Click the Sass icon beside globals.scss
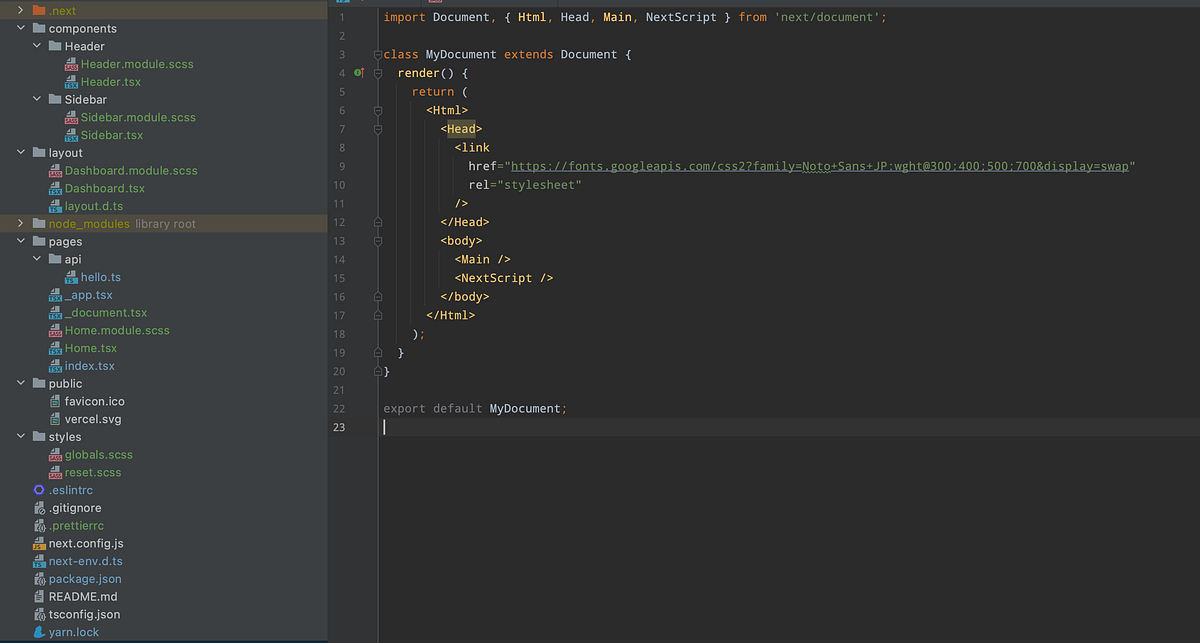Screen dimensions: 1200x643 [x=56, y=454]
